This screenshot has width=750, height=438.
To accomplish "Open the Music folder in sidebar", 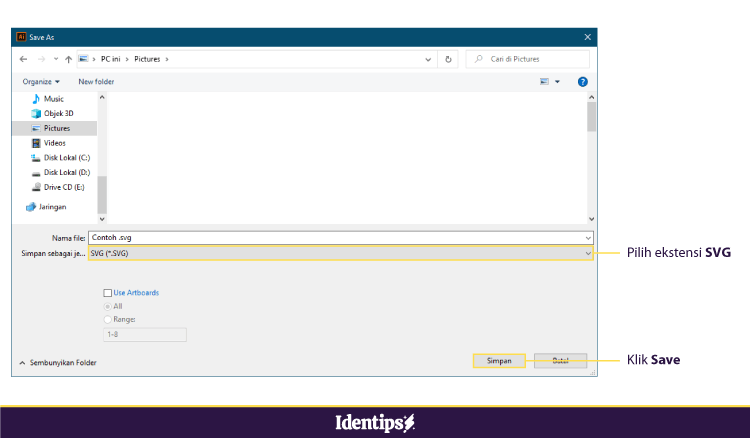I will 52,99.
